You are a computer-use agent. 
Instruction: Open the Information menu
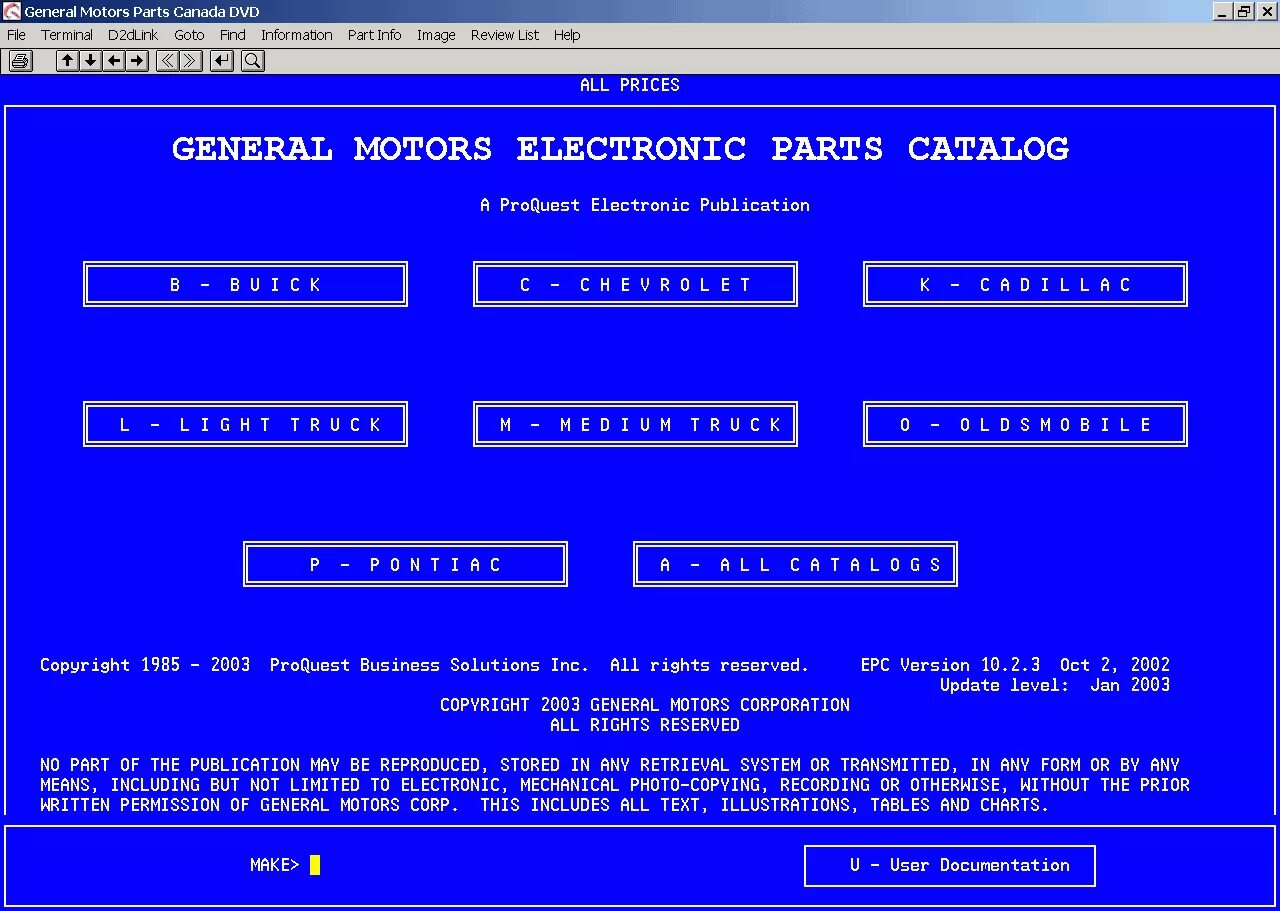point(296,35)
